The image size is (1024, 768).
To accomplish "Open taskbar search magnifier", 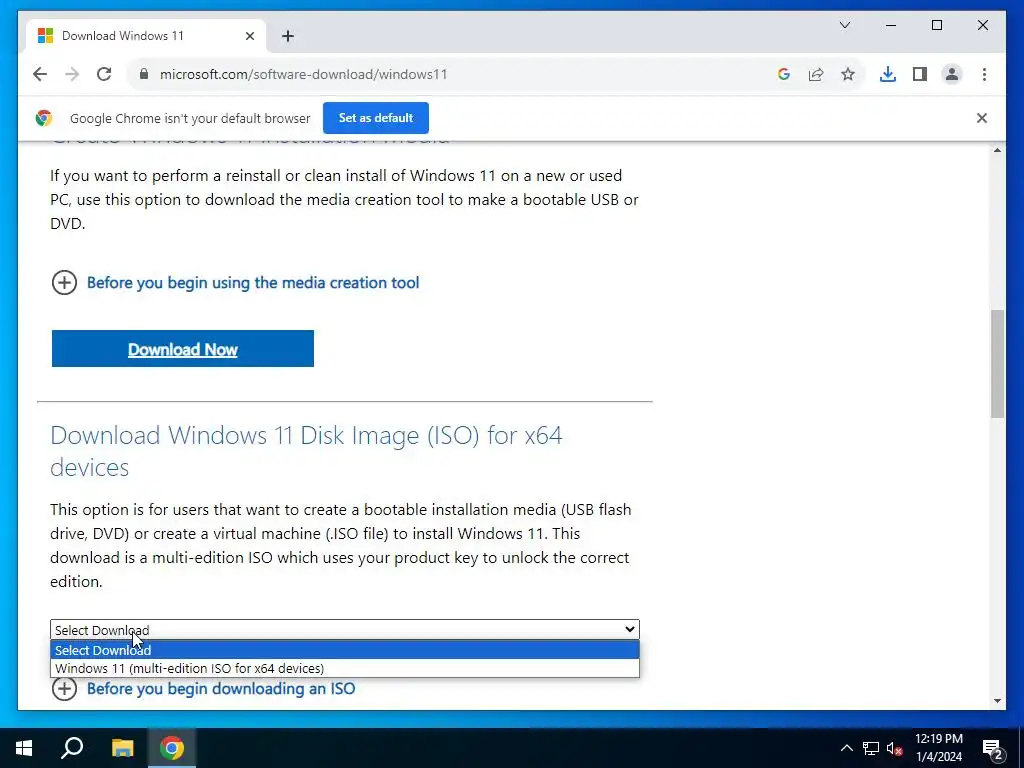I will pos(72,748).
